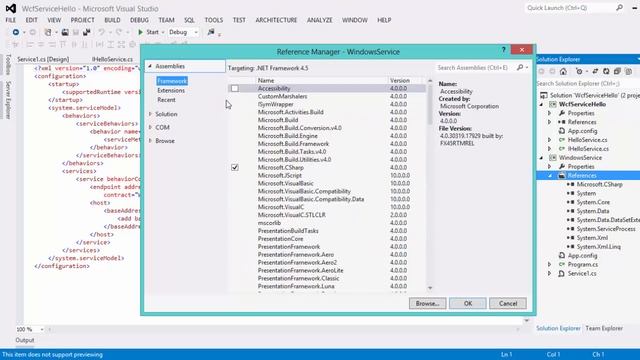Switch to the Service1.cs [Design] tab
Viewport: 640px width, 360px height.
[43, 59]
